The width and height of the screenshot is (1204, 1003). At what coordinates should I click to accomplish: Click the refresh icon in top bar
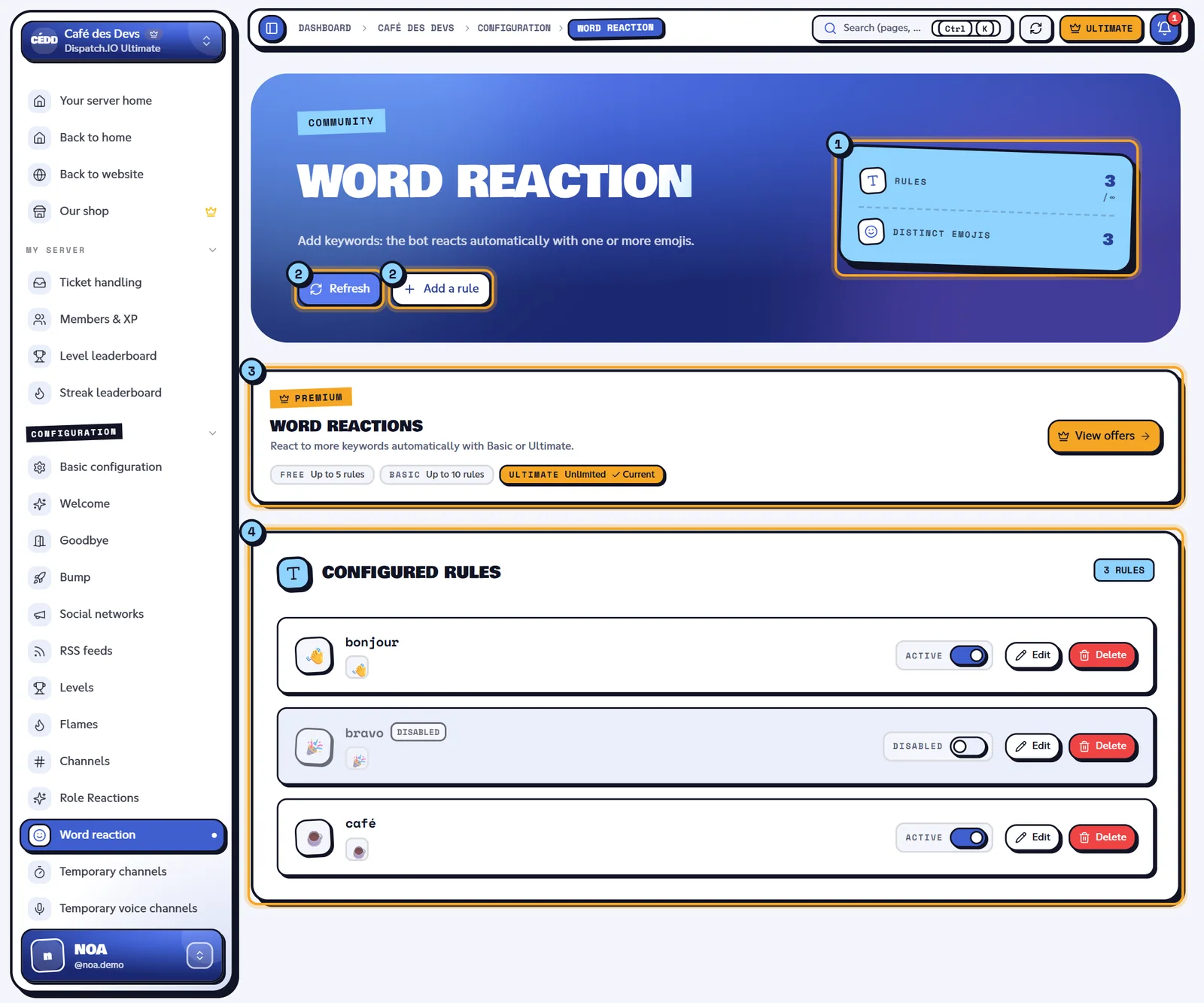click(x=1036, y=29)
